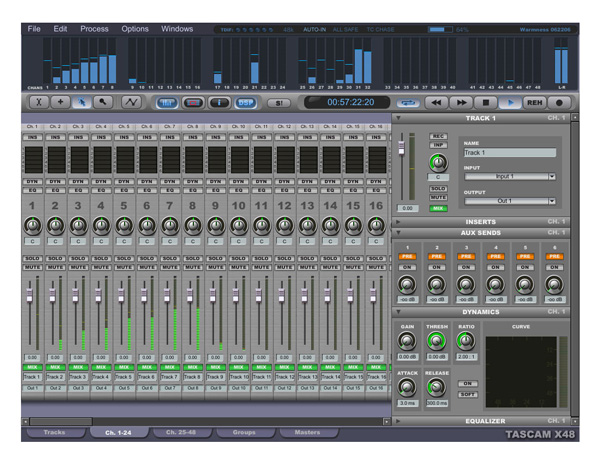The height and width of the screenshot is (464, 600).
Task: Fast forward the transport
Action: click(x=461, y=103)
